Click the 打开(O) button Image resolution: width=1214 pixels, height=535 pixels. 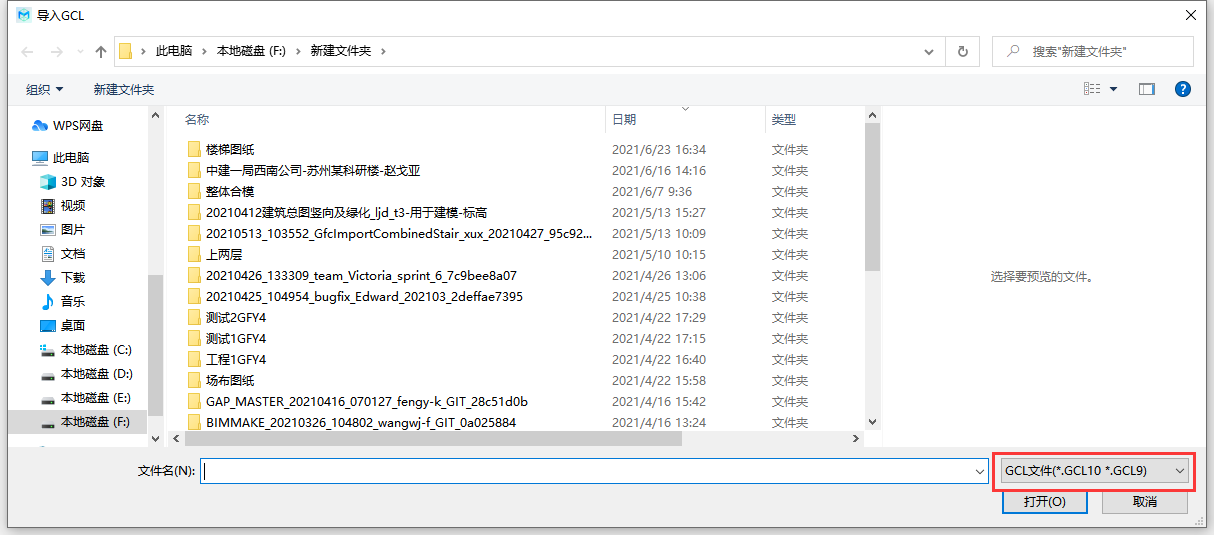(1045, 502)
